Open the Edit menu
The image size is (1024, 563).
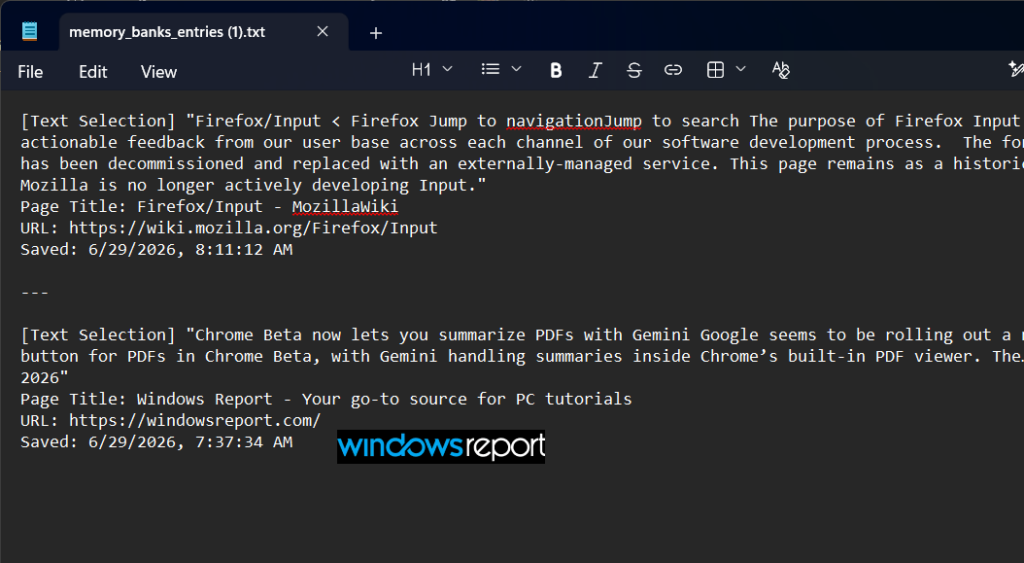click(93, 72)
